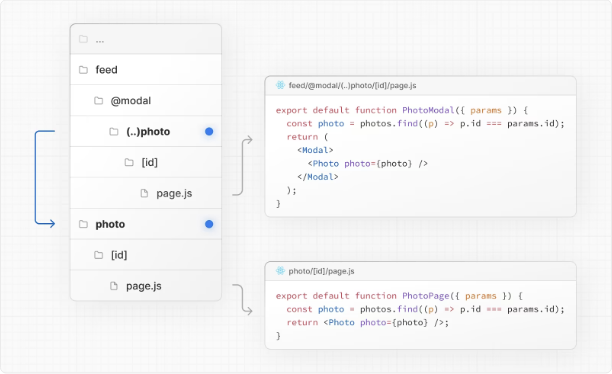Expand the feed folder row
Viewport: 612px width, 374px height.
point(146,69)
